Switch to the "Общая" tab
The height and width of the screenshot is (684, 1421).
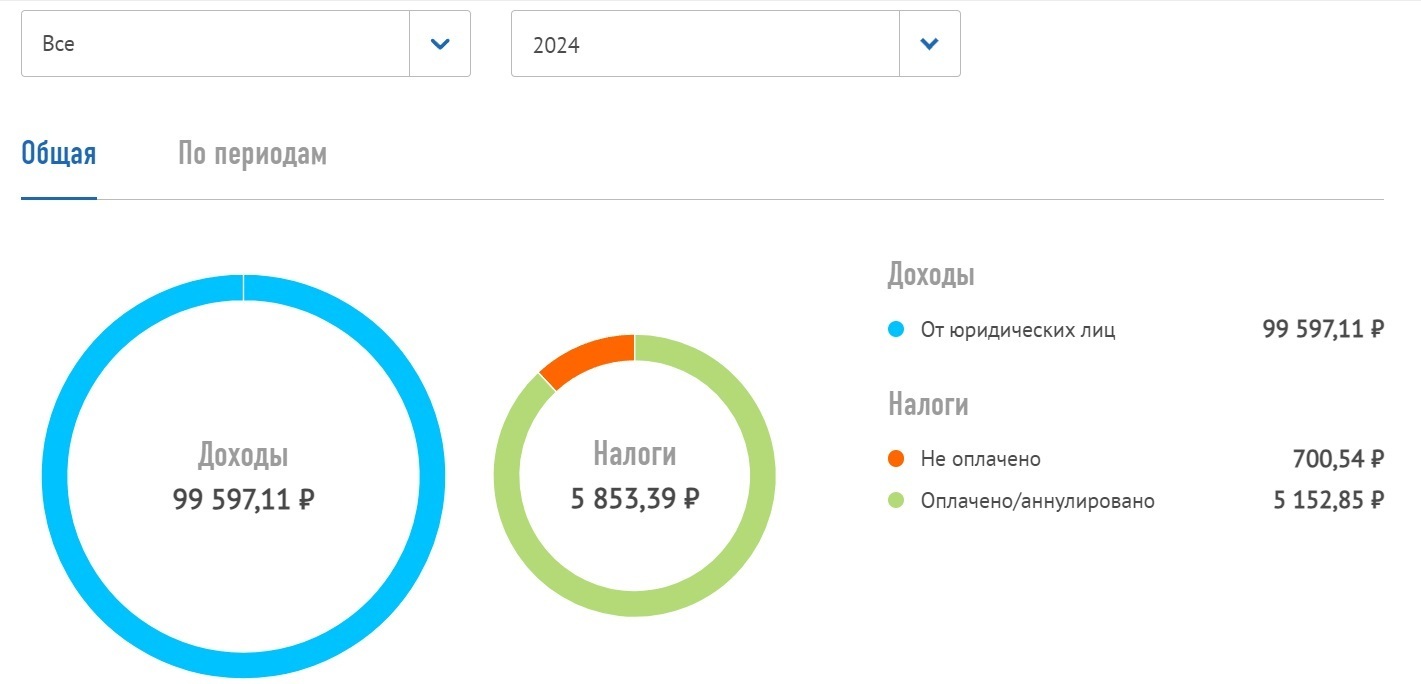tap(59, 155)
